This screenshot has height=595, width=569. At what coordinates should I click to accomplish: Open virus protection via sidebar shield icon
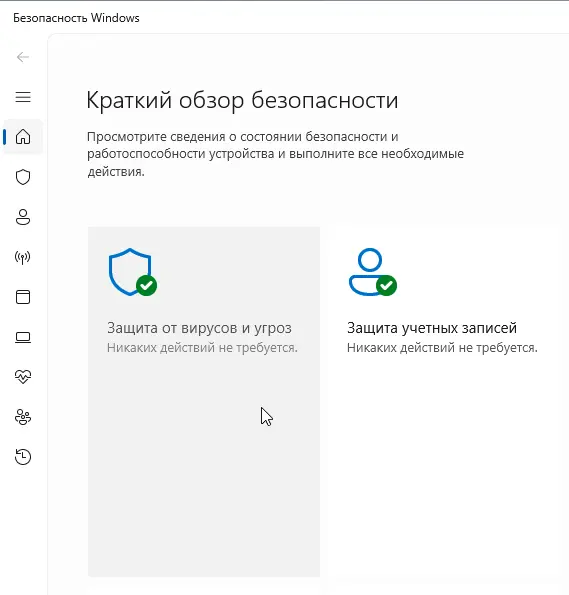pos(23,177)
